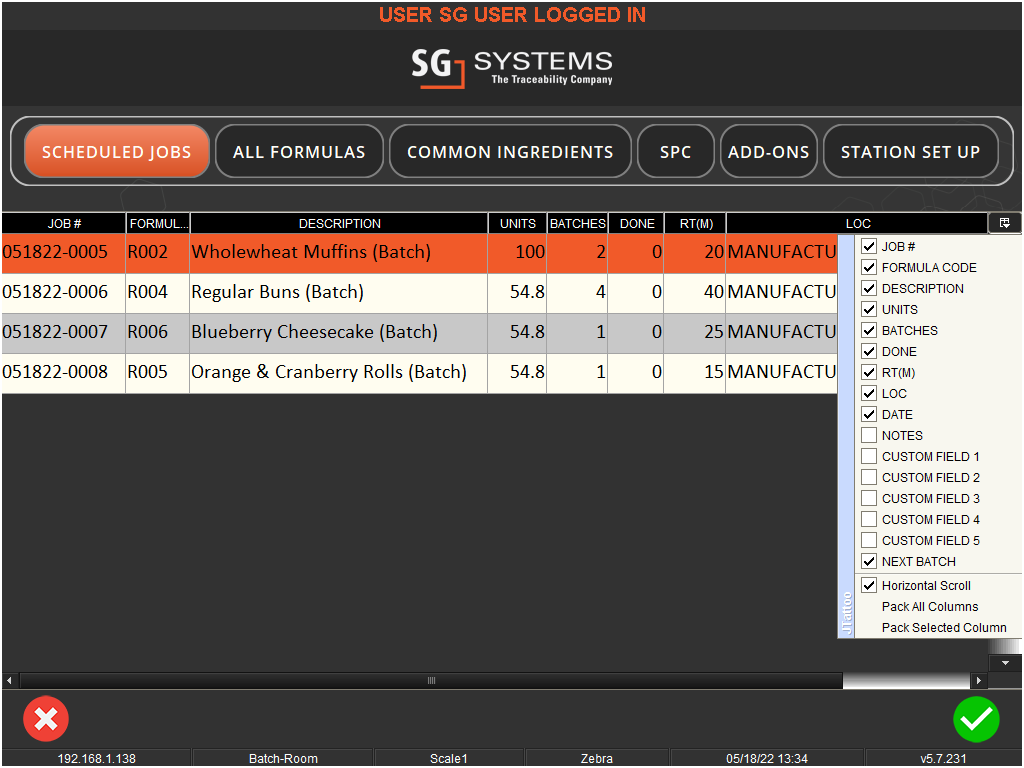Toggle the DESCRIPTION column checkbox

(x=869, y=288)
